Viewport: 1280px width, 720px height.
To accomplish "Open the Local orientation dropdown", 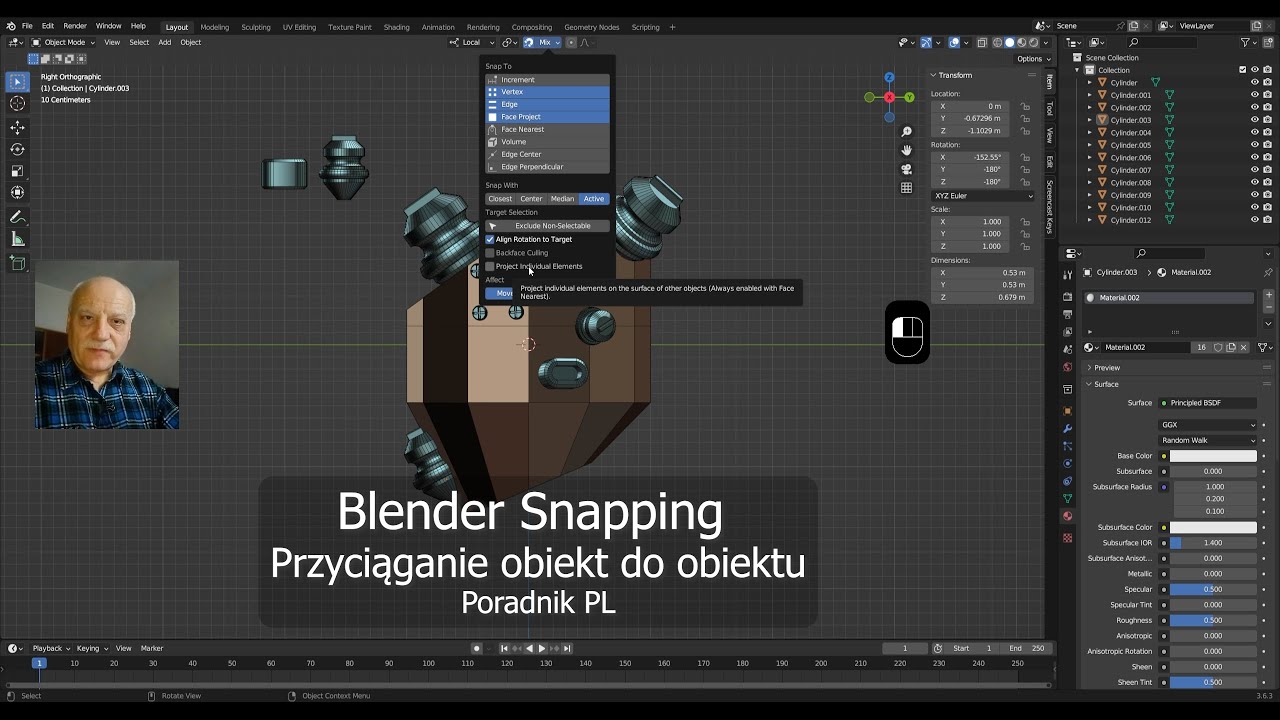I will click(471, 42).
